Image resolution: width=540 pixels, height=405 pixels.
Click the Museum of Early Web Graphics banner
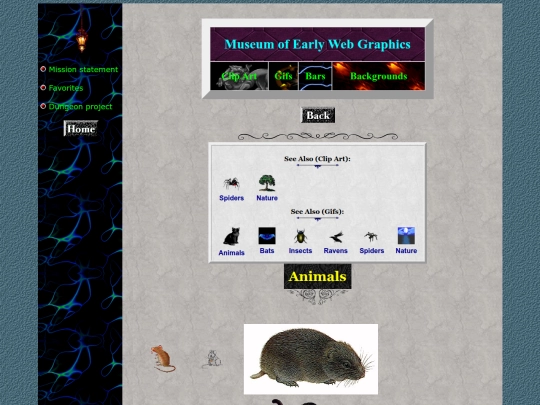(x=318, y=44)
